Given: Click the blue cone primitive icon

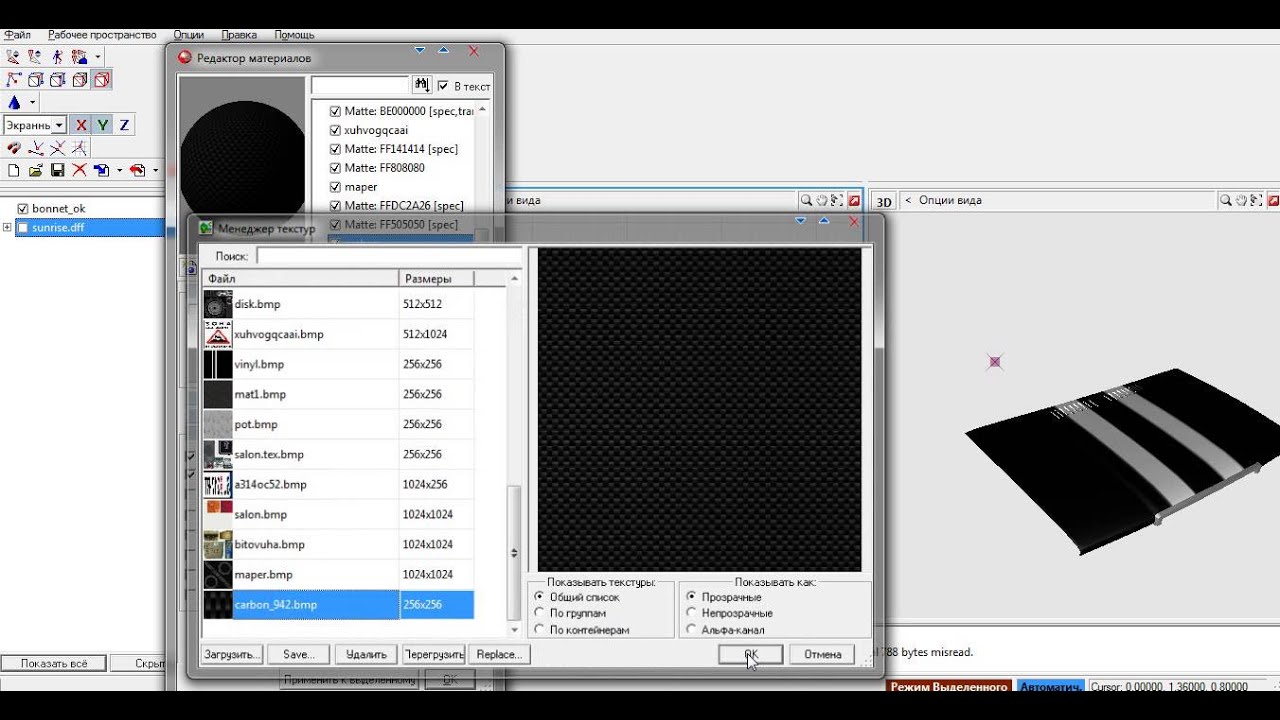Looking at the screenshot, I should pos(14,102).
